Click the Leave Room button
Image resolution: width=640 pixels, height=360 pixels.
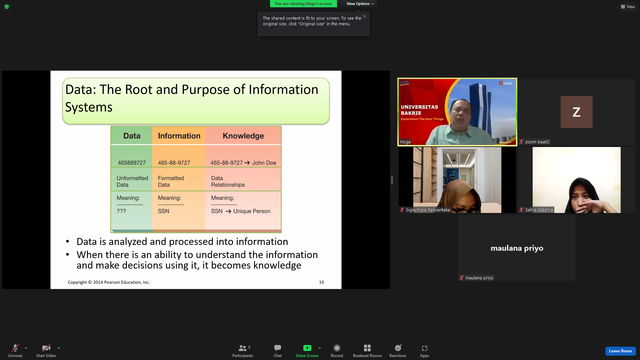click(620, 351)
